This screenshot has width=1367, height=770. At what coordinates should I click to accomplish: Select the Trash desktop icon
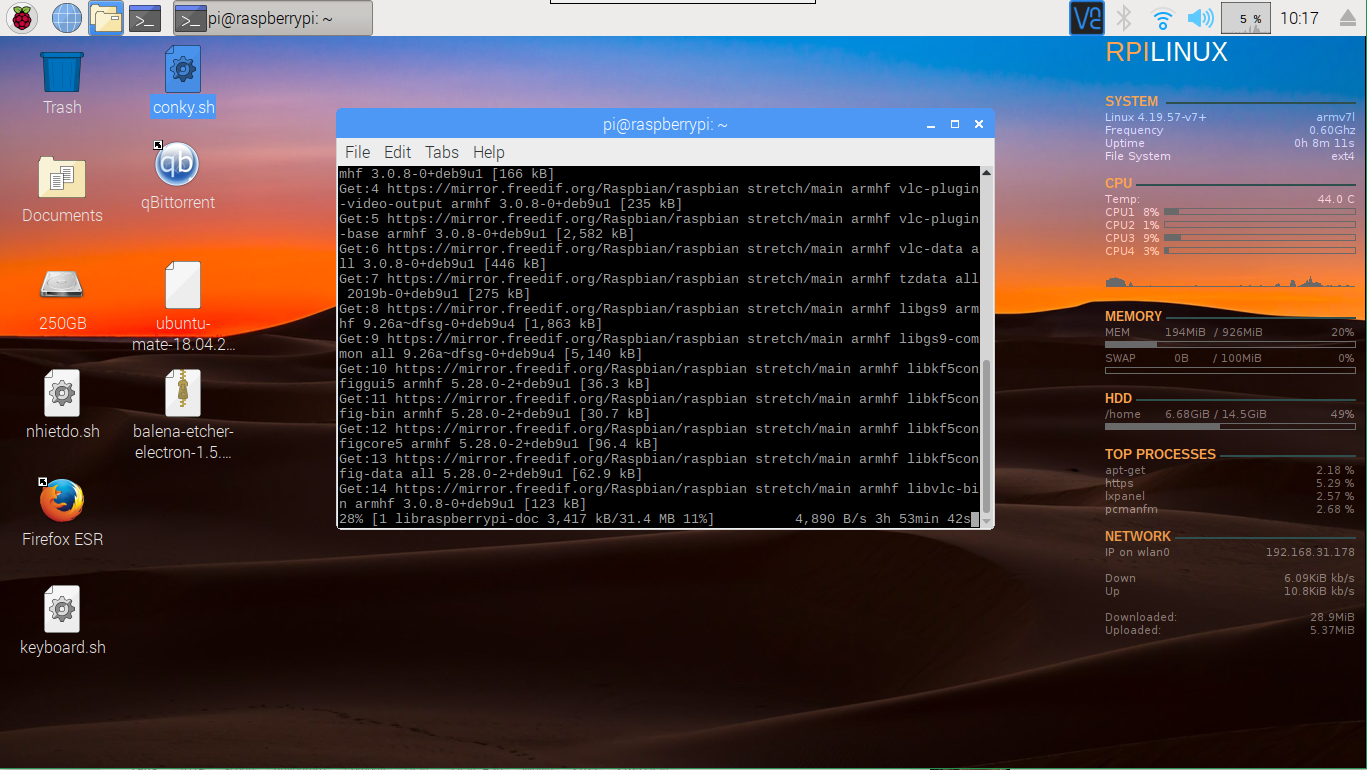[x=62, y=83]
